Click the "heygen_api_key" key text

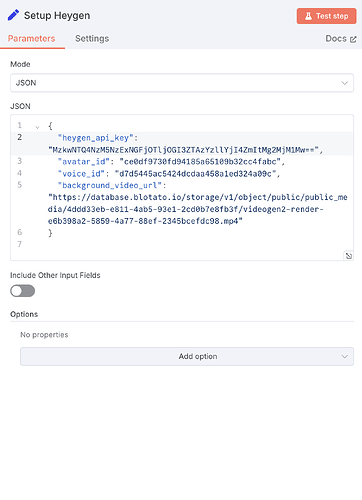click(x=95, y=138)
